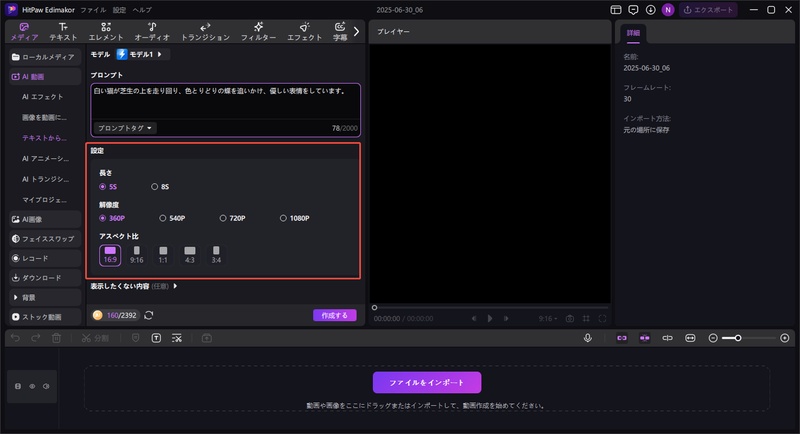Click the timeline zoom slider handle

738,338
